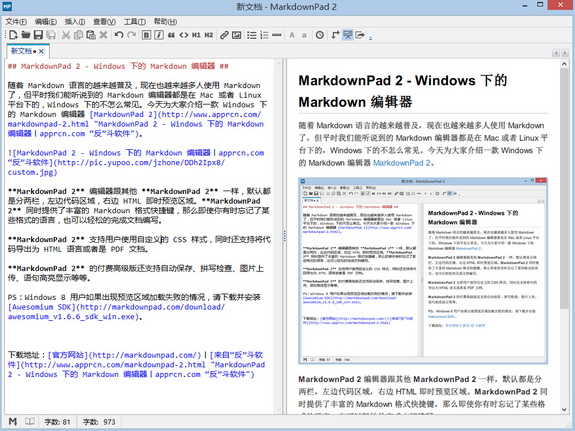Insert a bulleted unordered list
The height and width of the screenshot is (431, 575).
point(252,35)
